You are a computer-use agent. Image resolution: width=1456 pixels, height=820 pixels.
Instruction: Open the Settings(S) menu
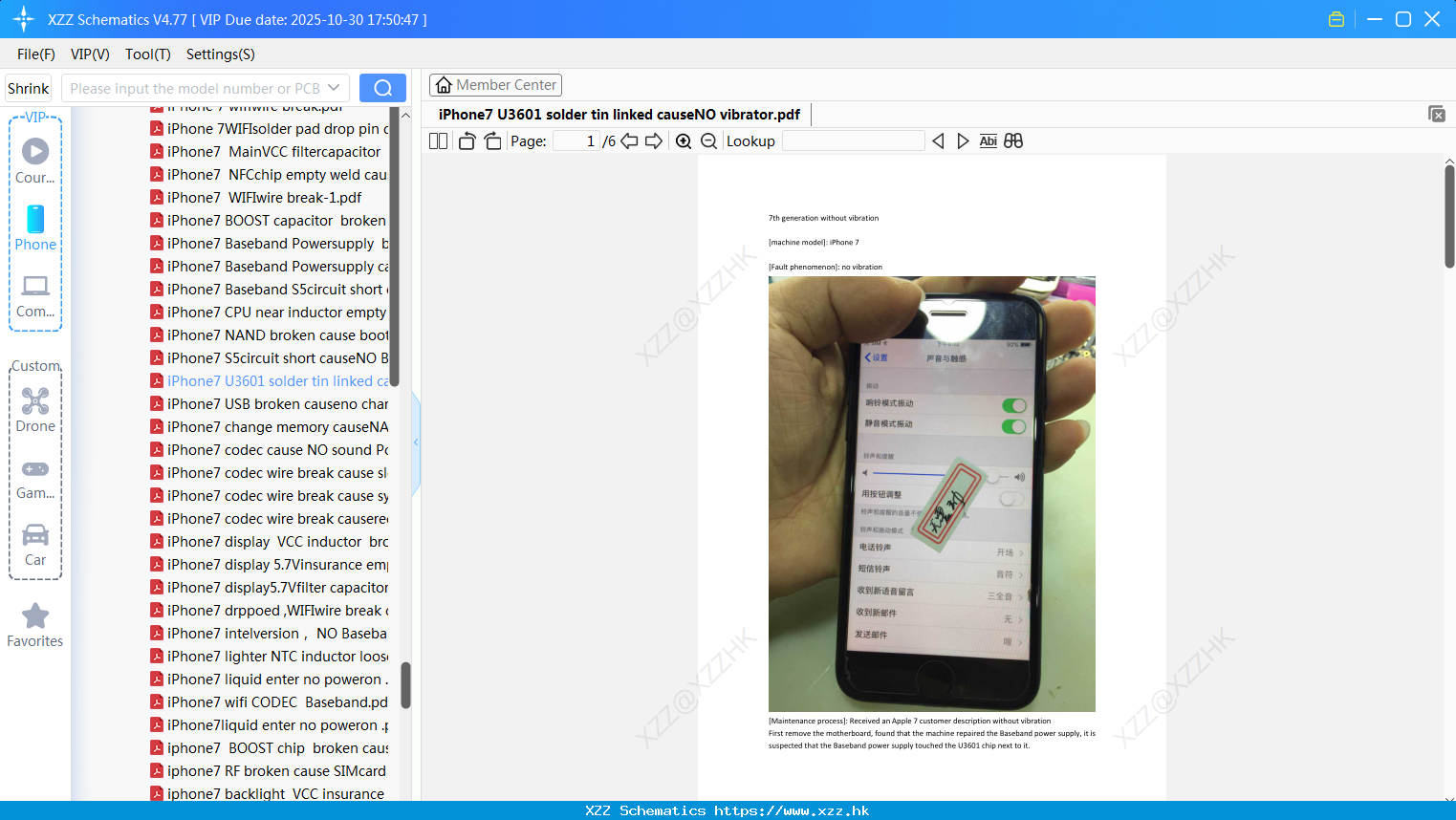pyautogui.click(x=221, y=54)
